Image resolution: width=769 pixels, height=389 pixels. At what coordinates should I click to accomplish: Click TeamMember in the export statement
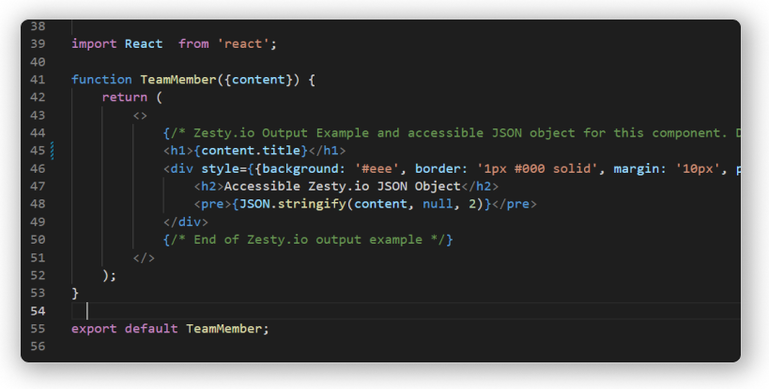click(224, 329)
